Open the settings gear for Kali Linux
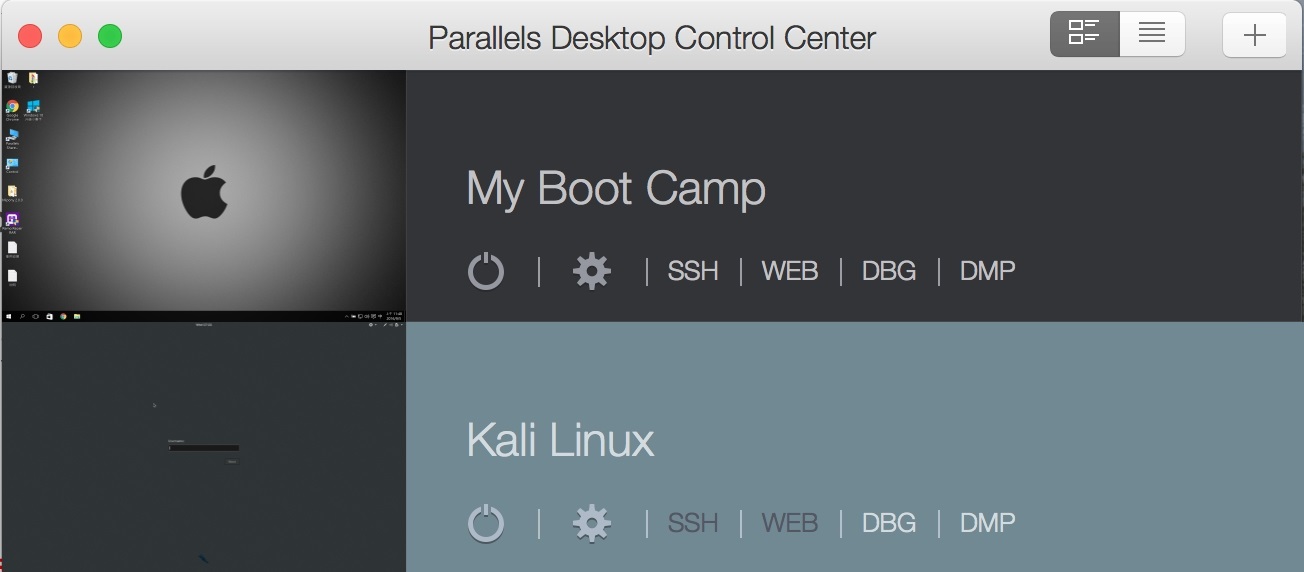This screenshot has height=572, width=1304. [592, 523]
